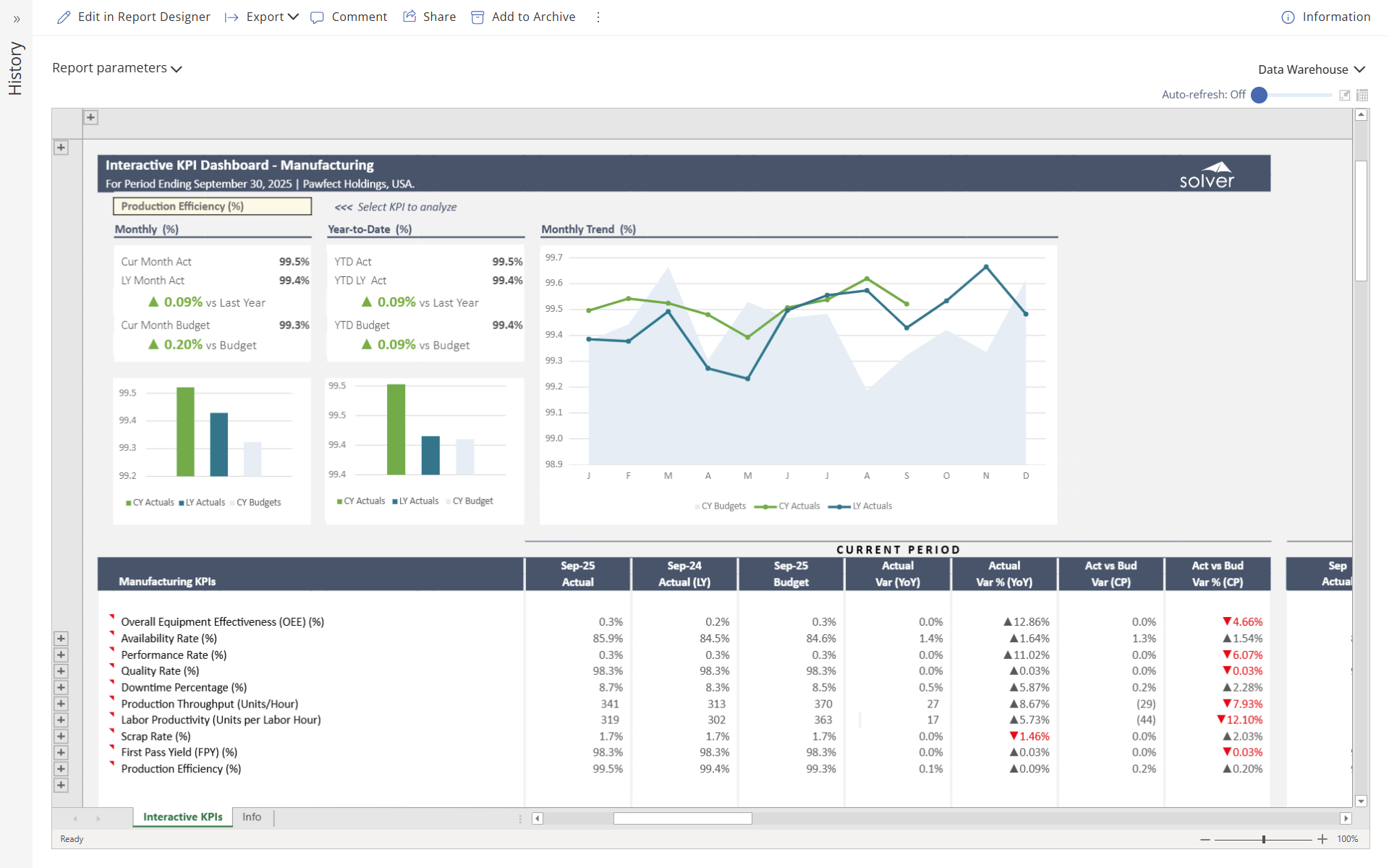
Task: Click the horizontal scrollbar right arrow
Action: pos(1346,818)
